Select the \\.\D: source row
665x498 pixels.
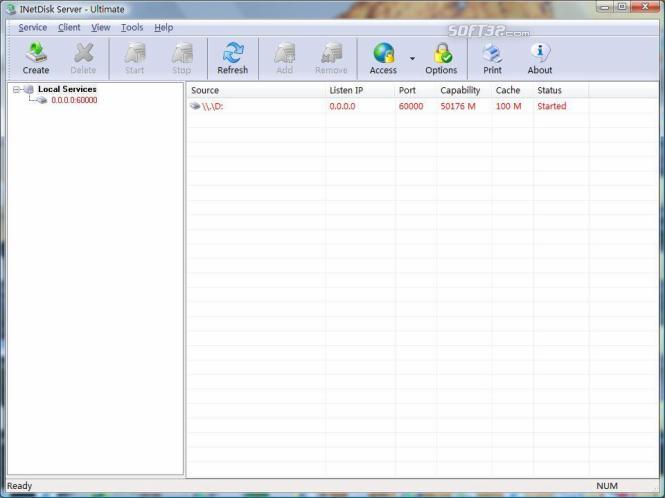pos(212,106)
